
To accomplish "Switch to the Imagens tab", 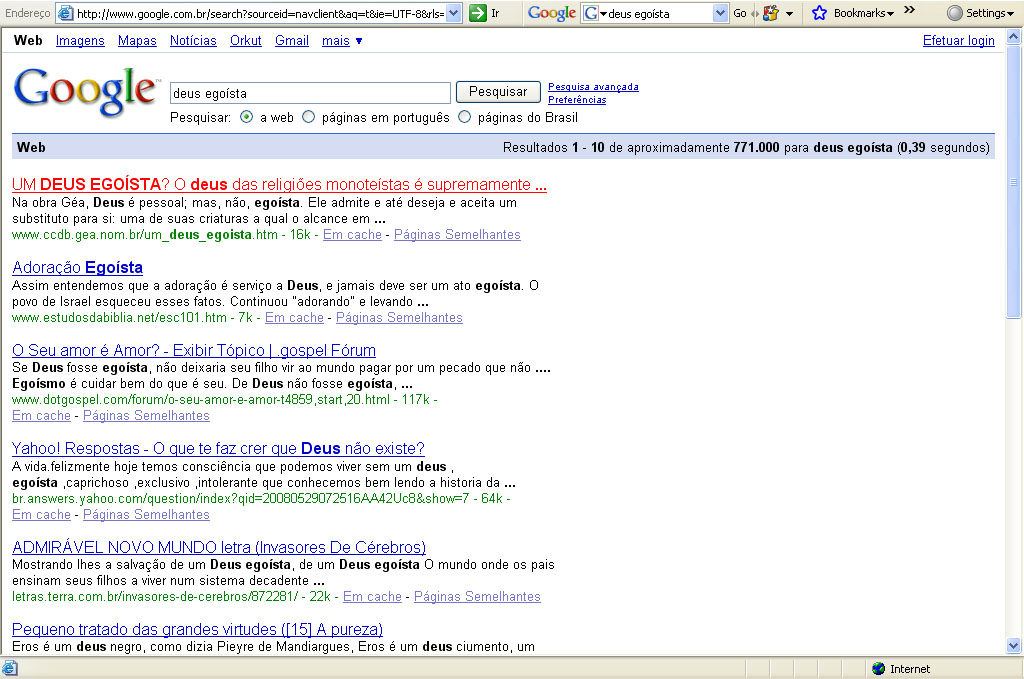I will tap(80, 41).
